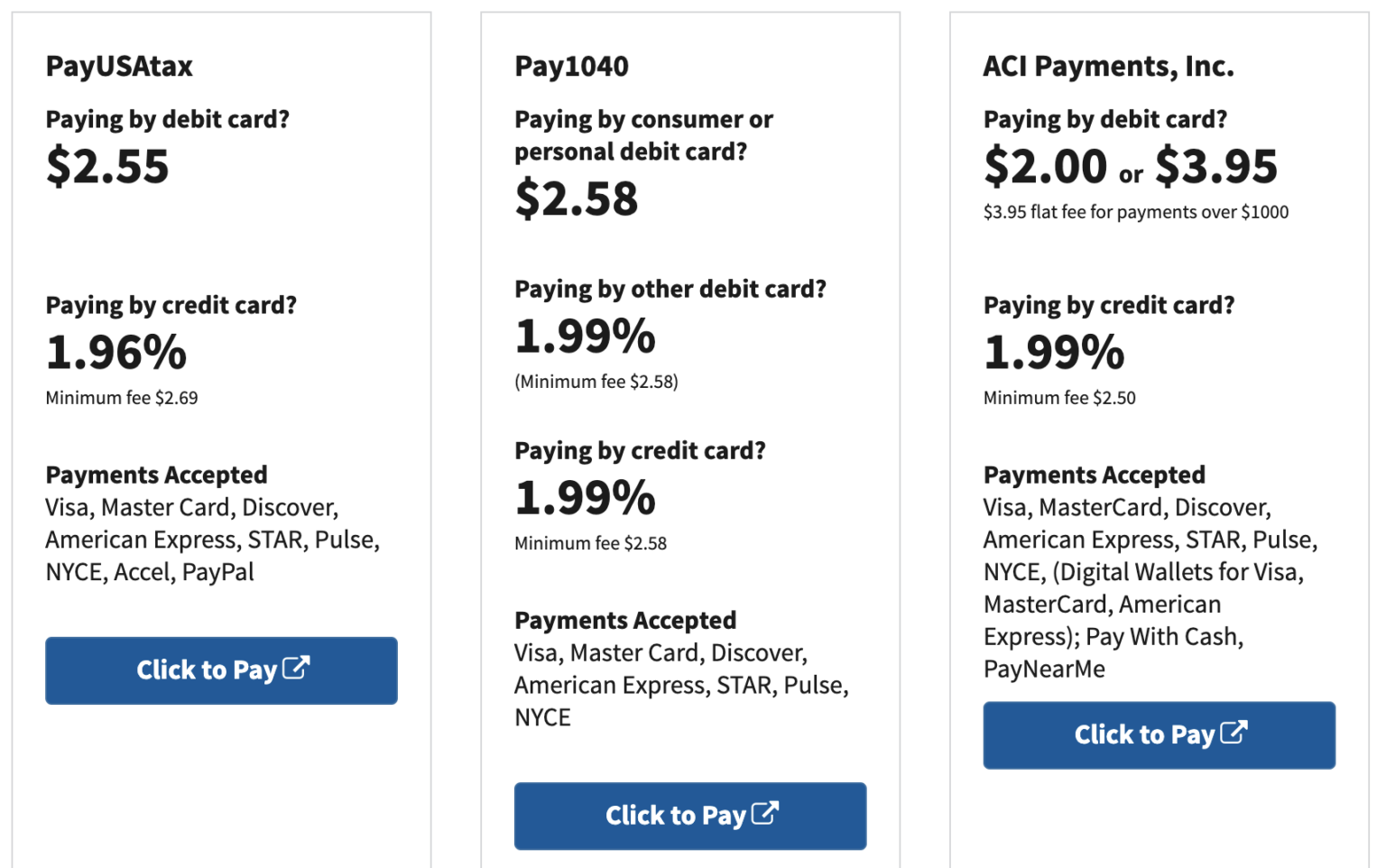Click the $3.95 flat fee note under ACI Payments

tap(1136, 211)
